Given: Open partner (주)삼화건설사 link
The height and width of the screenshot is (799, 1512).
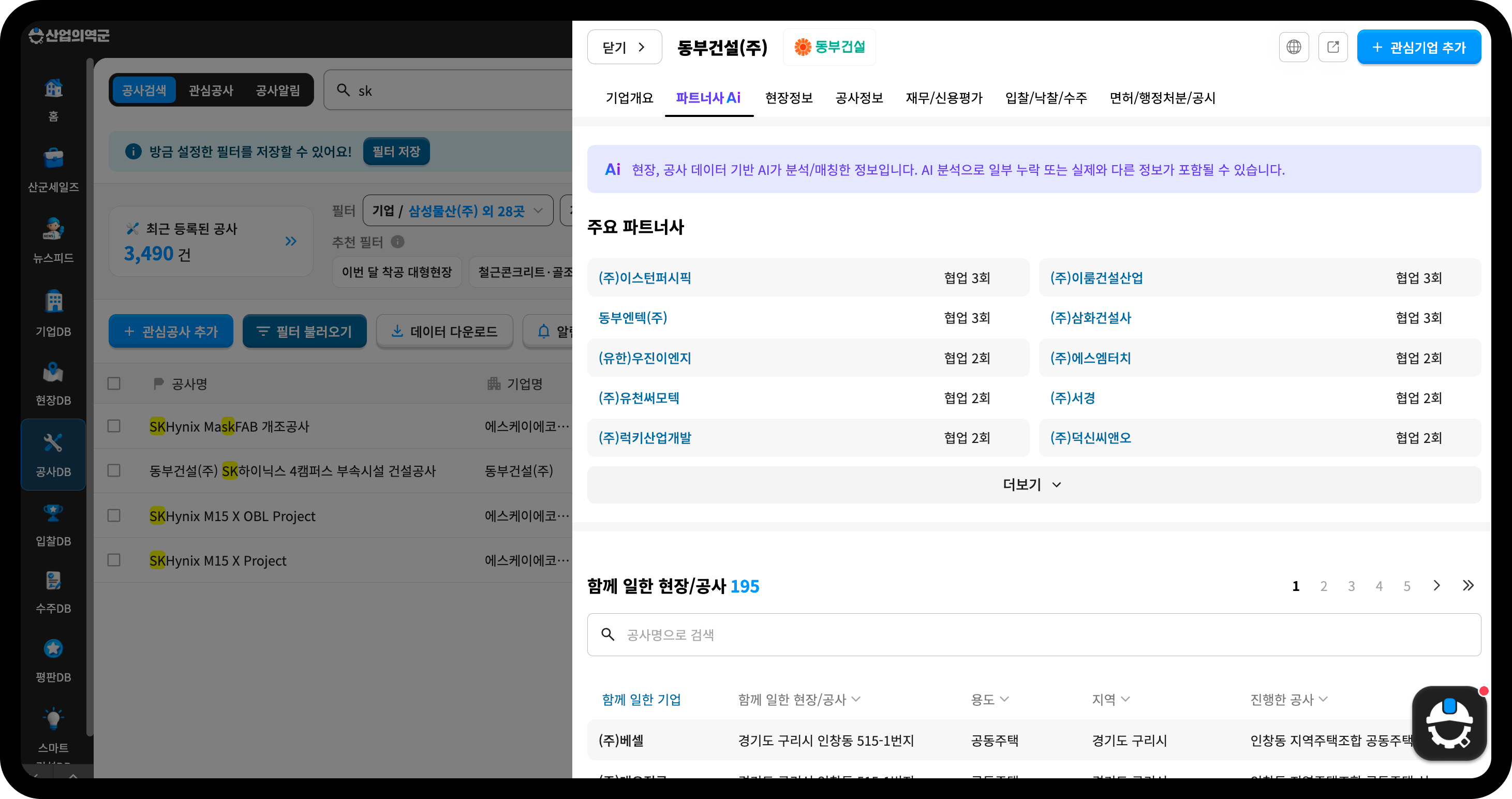Looking at the screenshot, I should [x=1091, y=318].
